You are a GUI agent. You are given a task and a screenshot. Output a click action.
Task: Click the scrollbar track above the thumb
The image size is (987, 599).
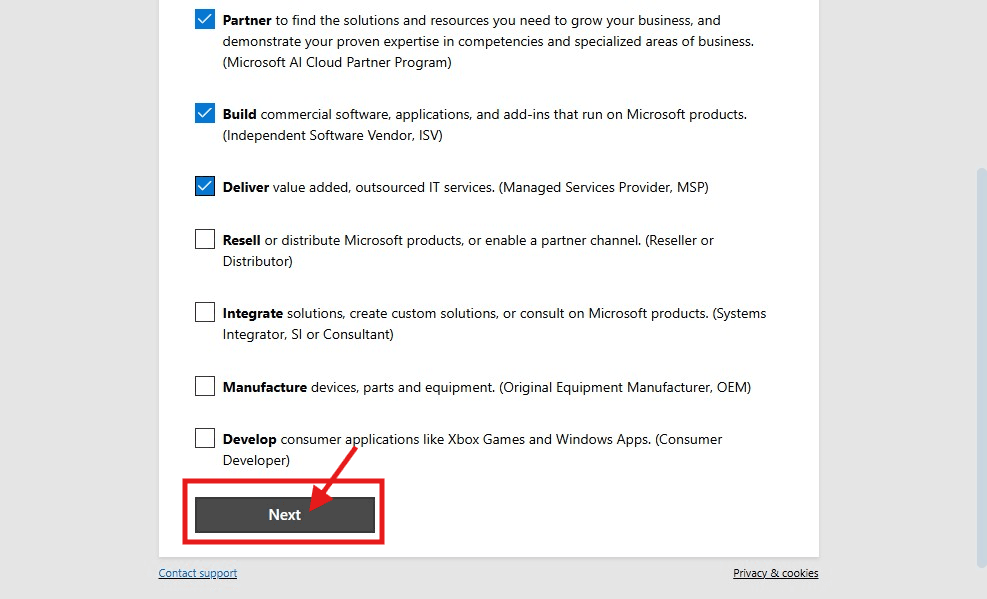(x=980, y=80)
